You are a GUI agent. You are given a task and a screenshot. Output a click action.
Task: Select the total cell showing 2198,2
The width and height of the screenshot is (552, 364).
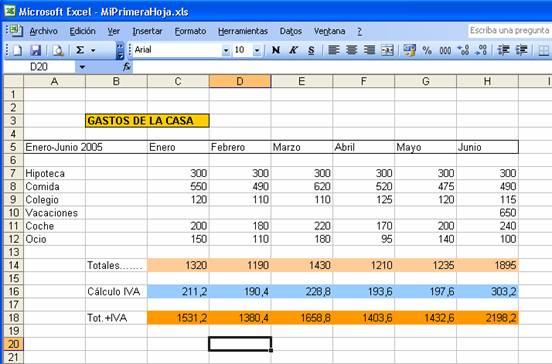point(487,318)
